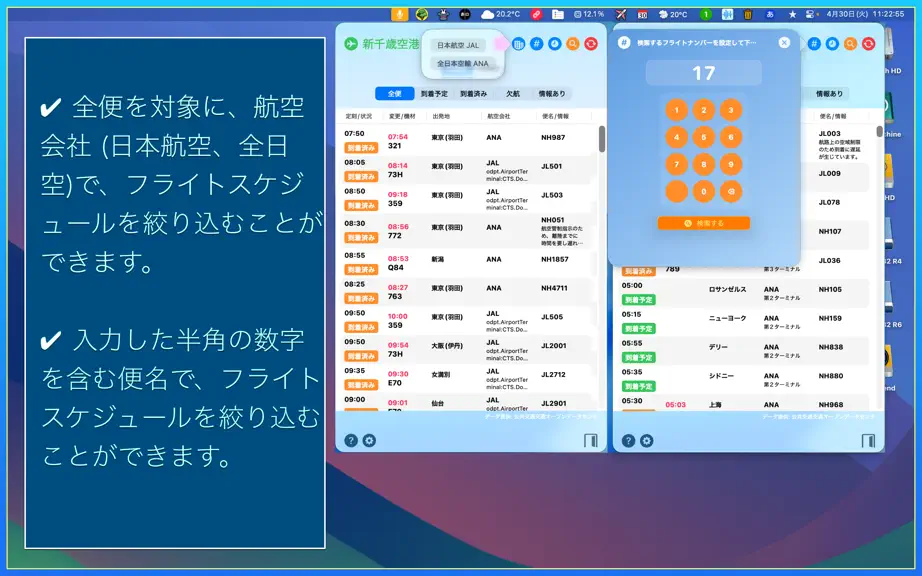Click red refresh icon in left window
The height and width of the screenshot is (576, 922).
[x=591, y=43]
